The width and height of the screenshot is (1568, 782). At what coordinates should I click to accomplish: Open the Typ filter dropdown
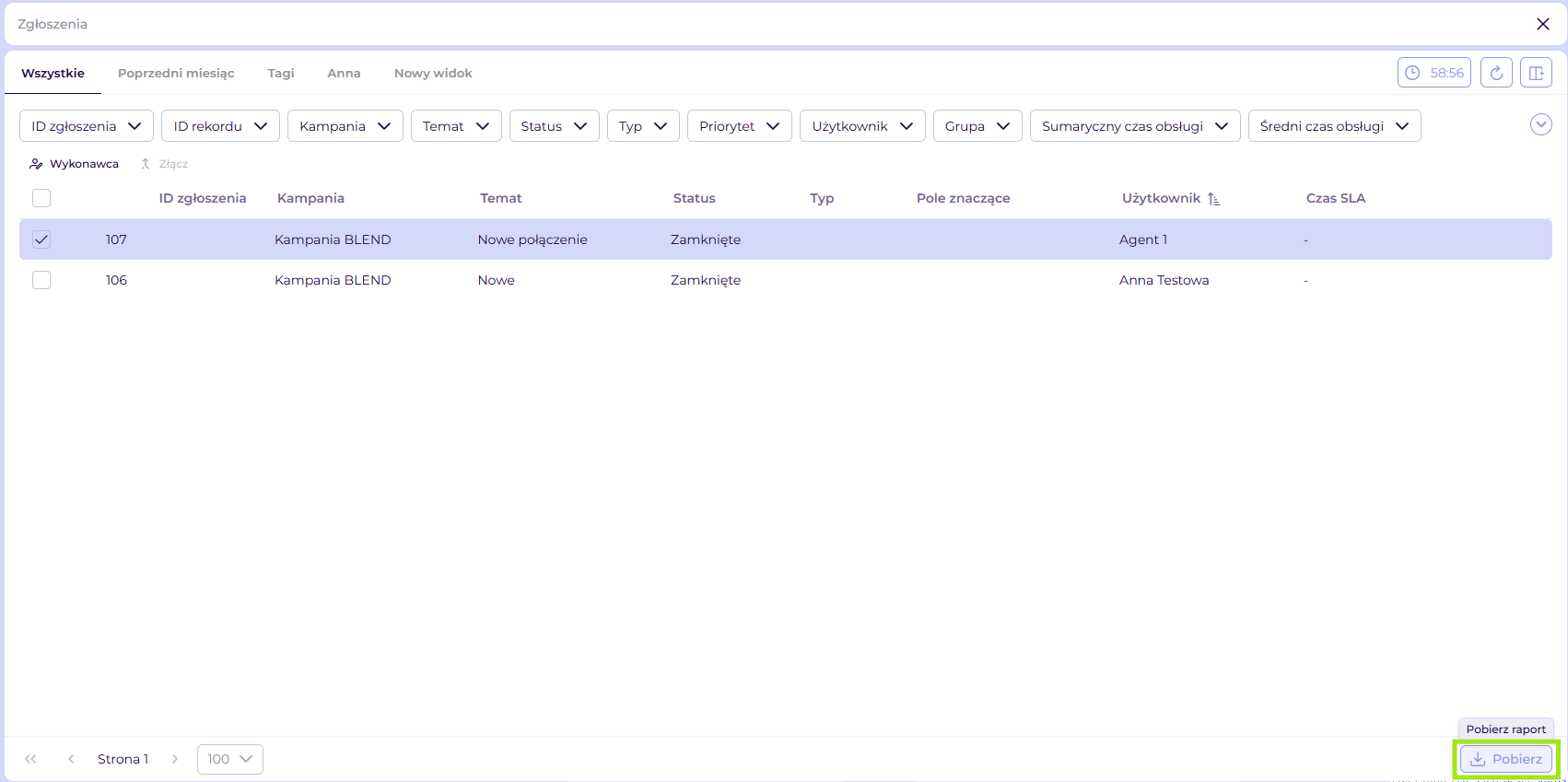click(x=643, y=126)
